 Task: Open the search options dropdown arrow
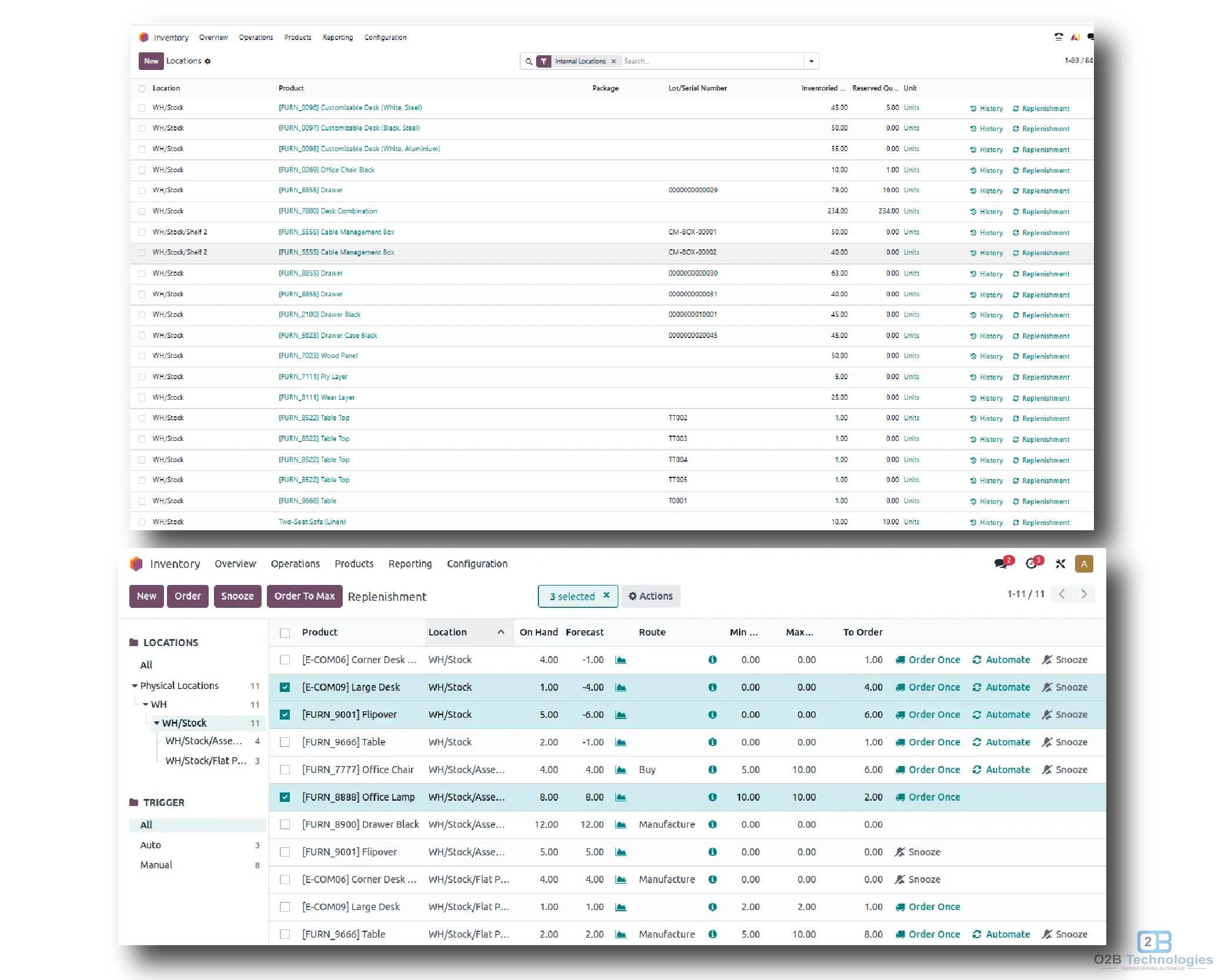[x=811, y=61]
